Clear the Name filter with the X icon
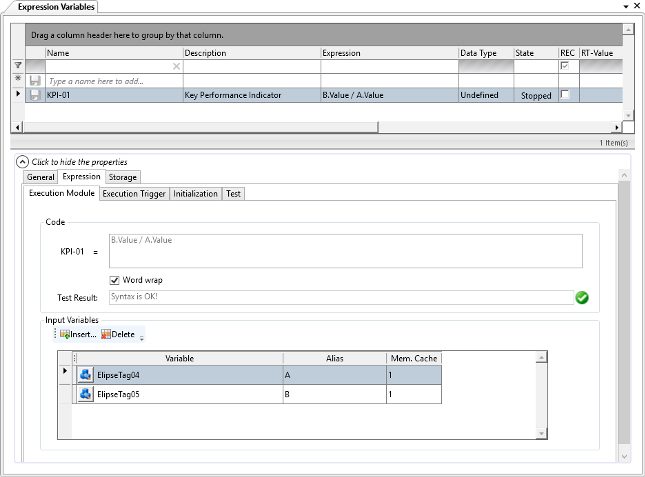Viewport: 645px width, 477px height. [176, 66]
